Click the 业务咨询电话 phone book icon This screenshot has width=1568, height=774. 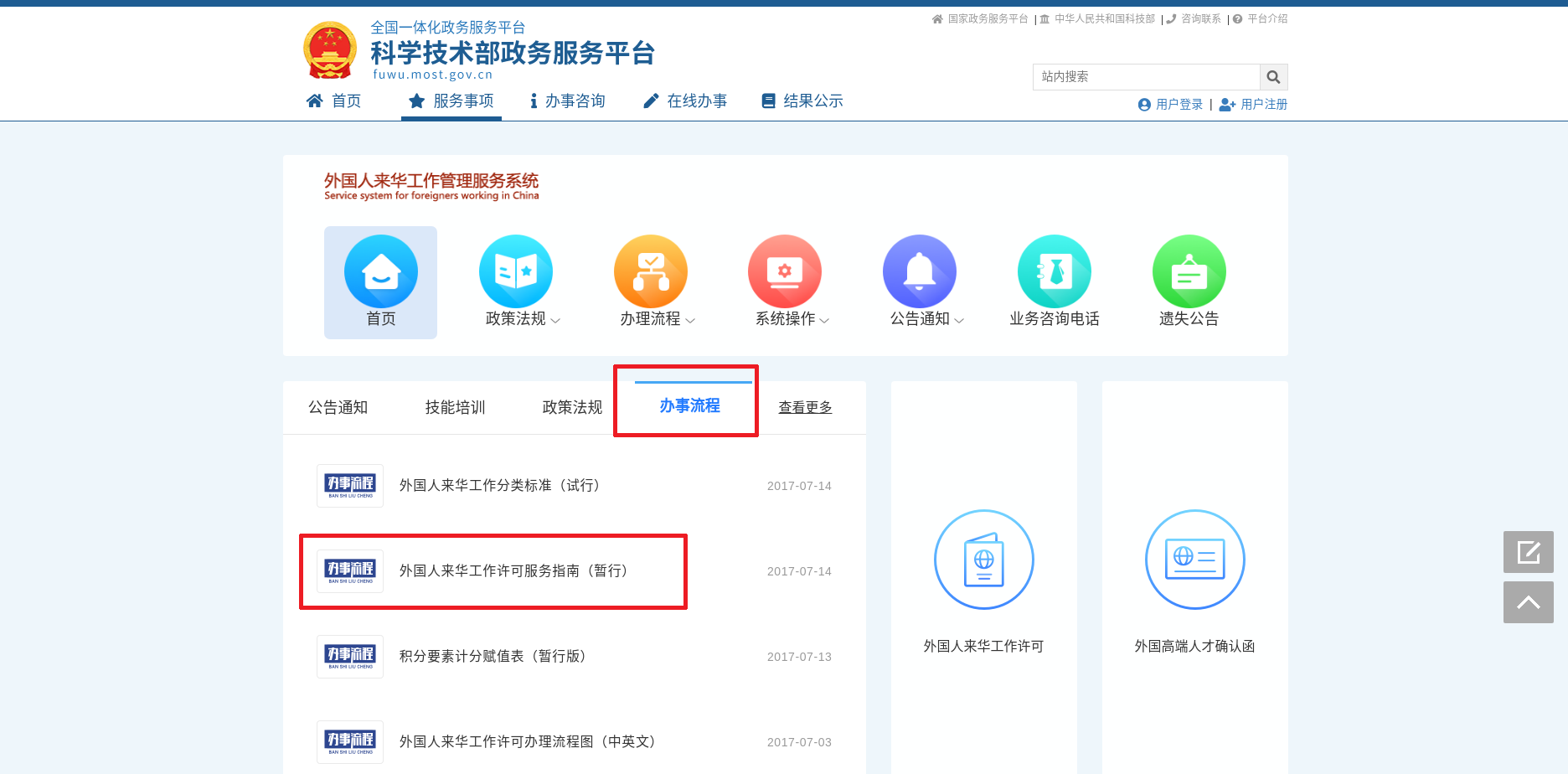pos(1054,272)
